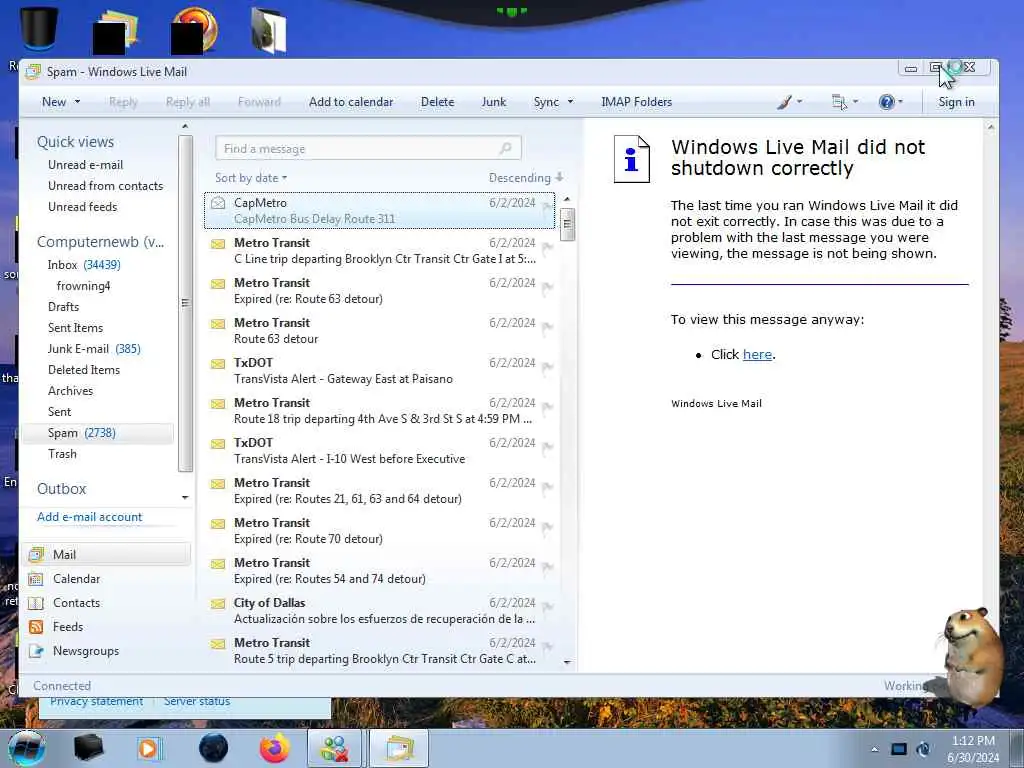Open Inbox folder
The width and height of the screenshot is (1024, 768).
[84, 264]
